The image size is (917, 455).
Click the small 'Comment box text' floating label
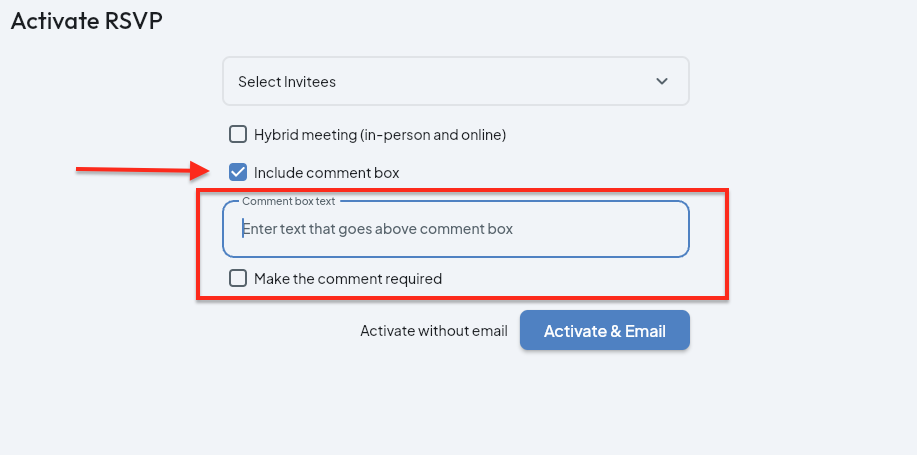tap(289, 201)
